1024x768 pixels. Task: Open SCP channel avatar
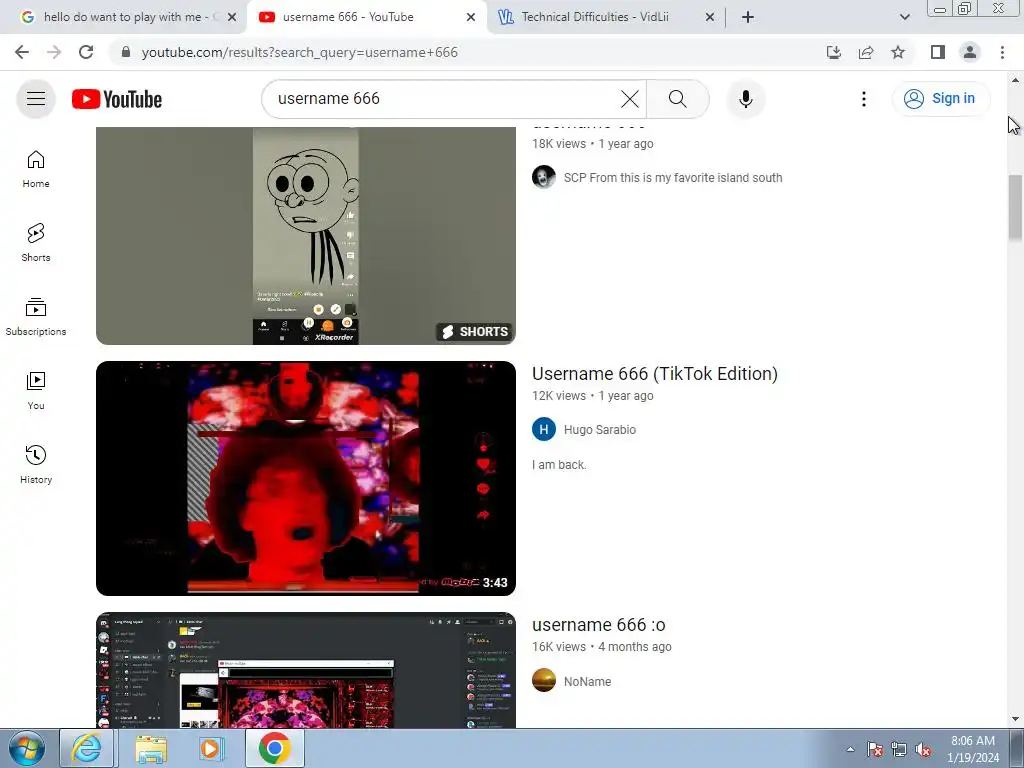click(x=543, y=177)
